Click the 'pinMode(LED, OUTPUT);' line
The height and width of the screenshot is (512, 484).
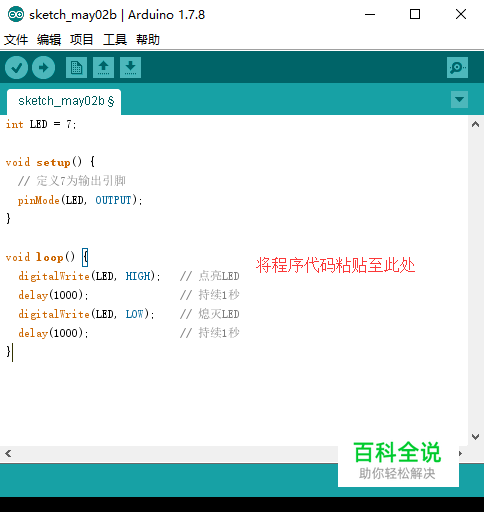[80, 200]
